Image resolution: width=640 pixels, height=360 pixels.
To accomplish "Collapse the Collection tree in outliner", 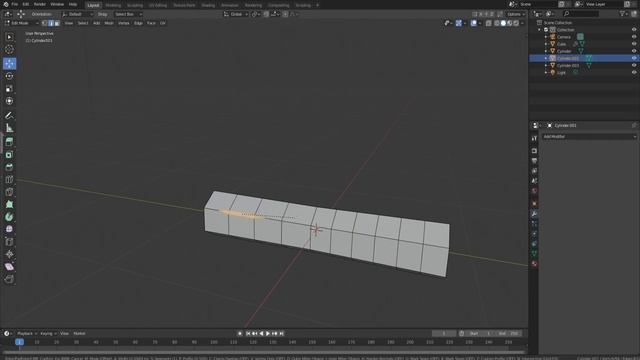I will (x=539, y=29).
